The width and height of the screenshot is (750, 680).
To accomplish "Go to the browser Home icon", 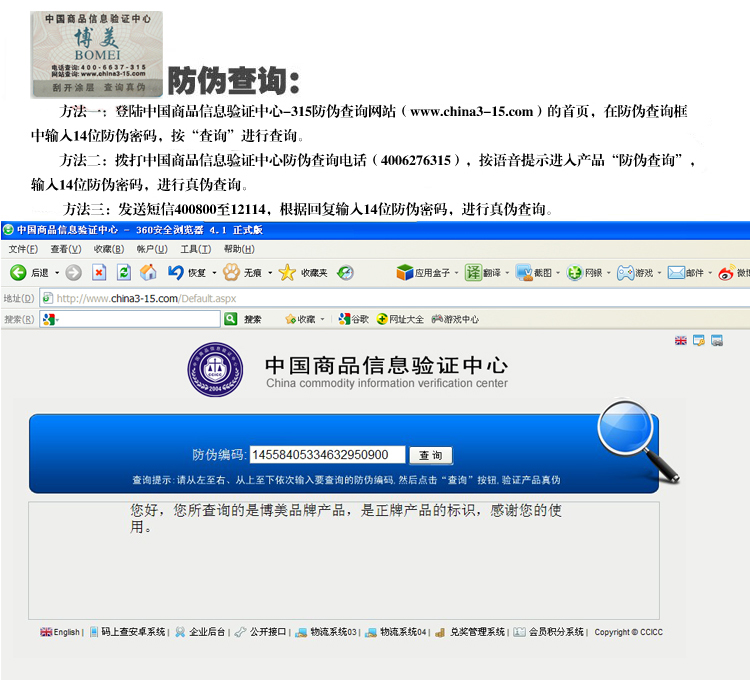I will 148,272.
